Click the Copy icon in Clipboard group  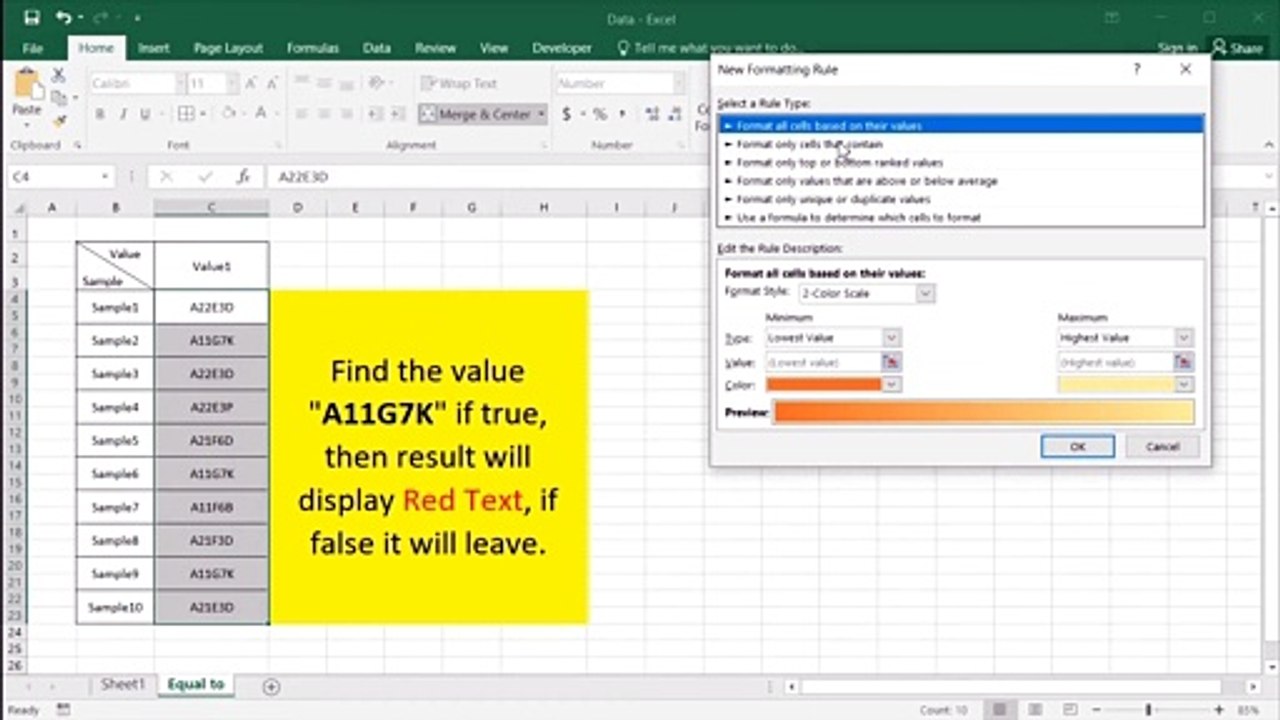tap(59, 98)
